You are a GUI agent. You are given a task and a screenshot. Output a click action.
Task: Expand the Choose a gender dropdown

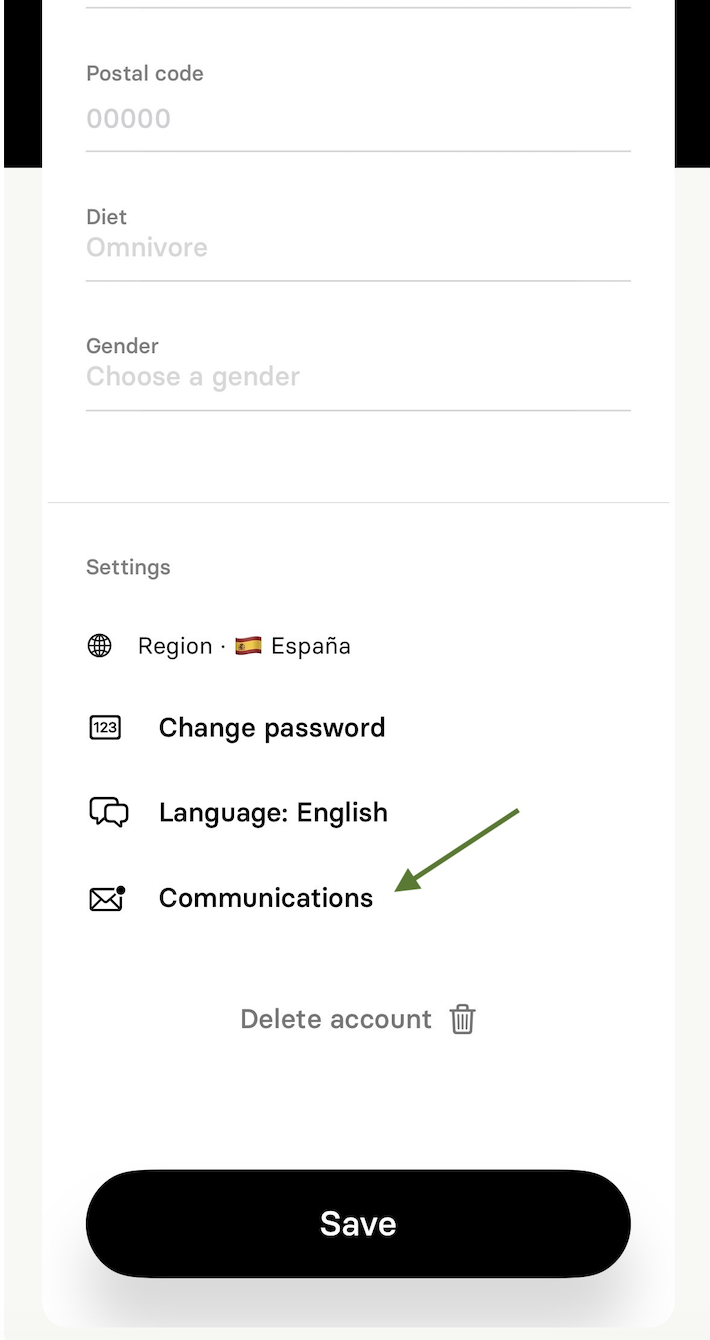click(x=358, y=377)
